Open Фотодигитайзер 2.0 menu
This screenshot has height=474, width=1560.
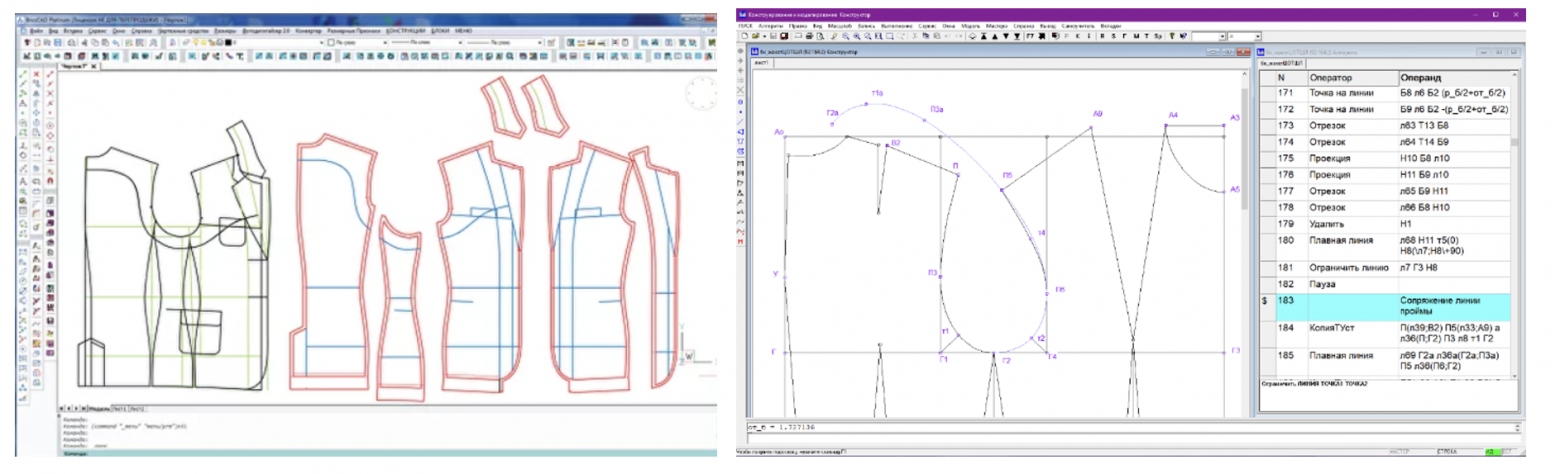(x=266, y=31)
